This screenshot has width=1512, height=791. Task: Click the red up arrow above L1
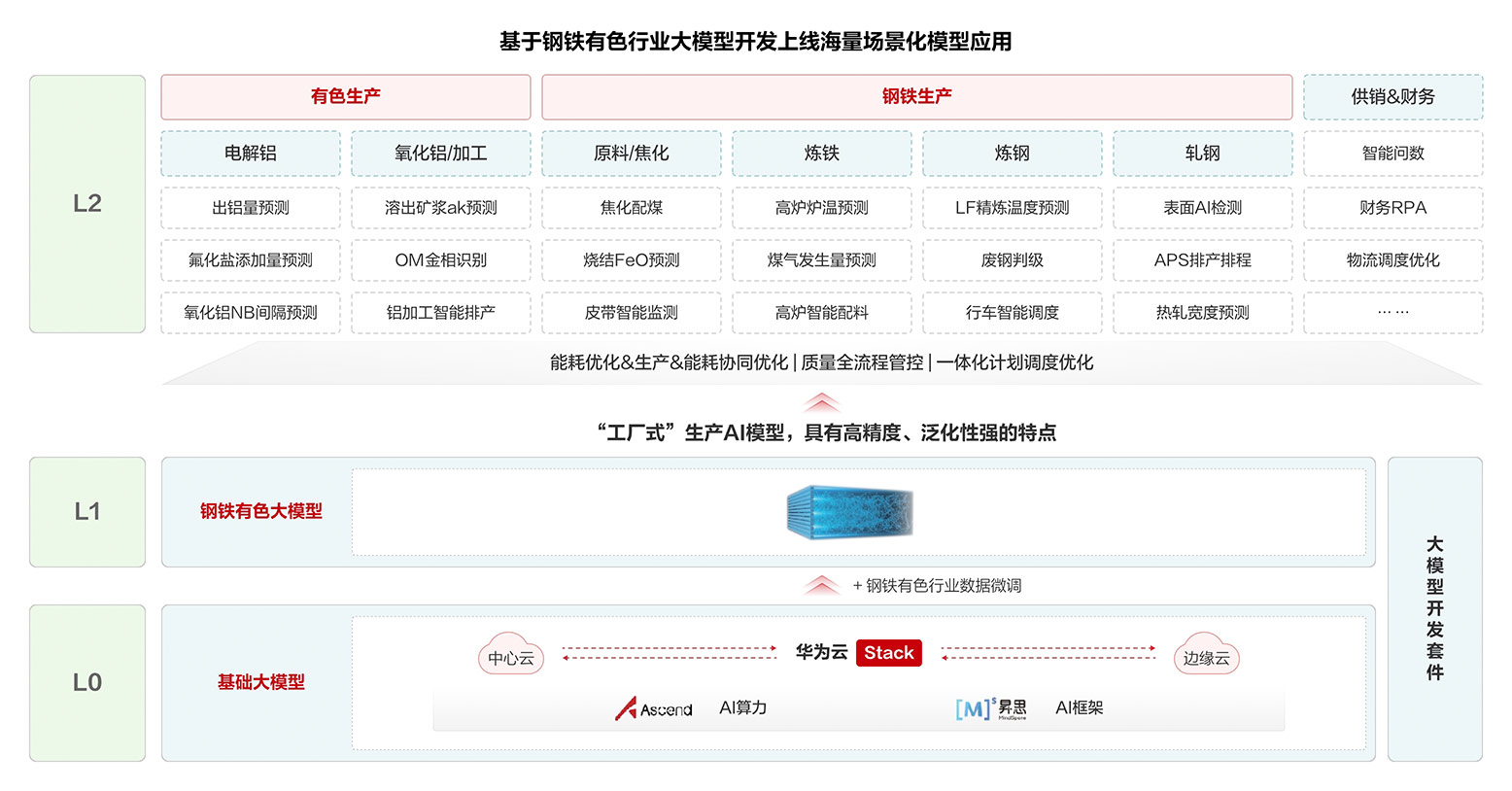pyautogui.click(x=822, y=402)
